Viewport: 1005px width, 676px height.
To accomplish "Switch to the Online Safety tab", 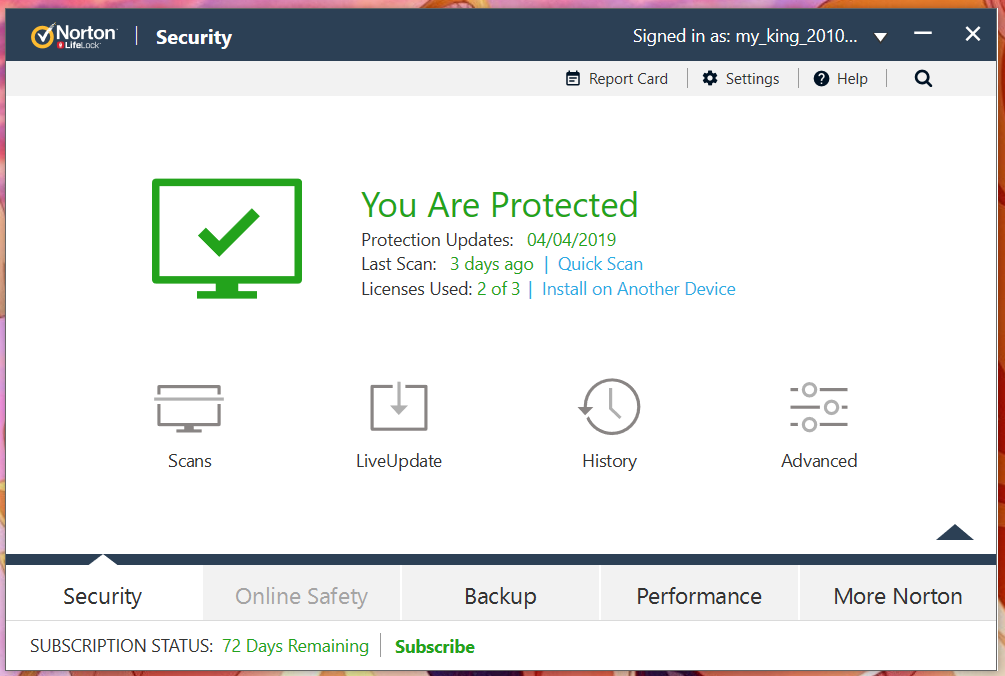I will point(301,596).
